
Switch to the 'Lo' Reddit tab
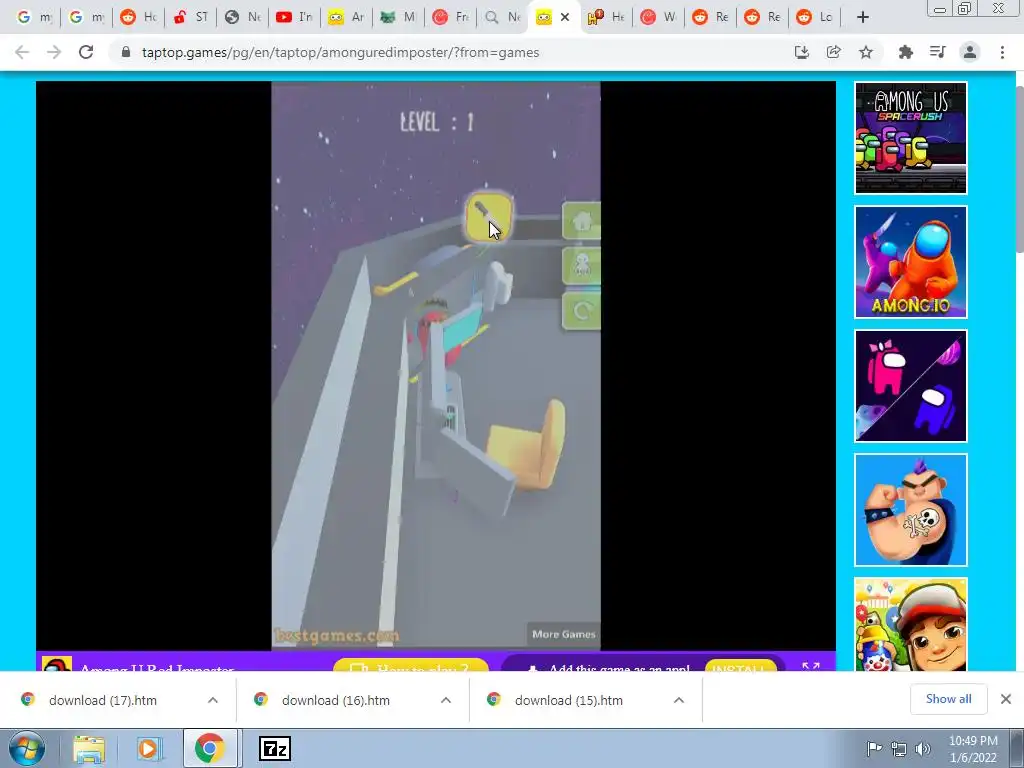click(x=814, y=17)
